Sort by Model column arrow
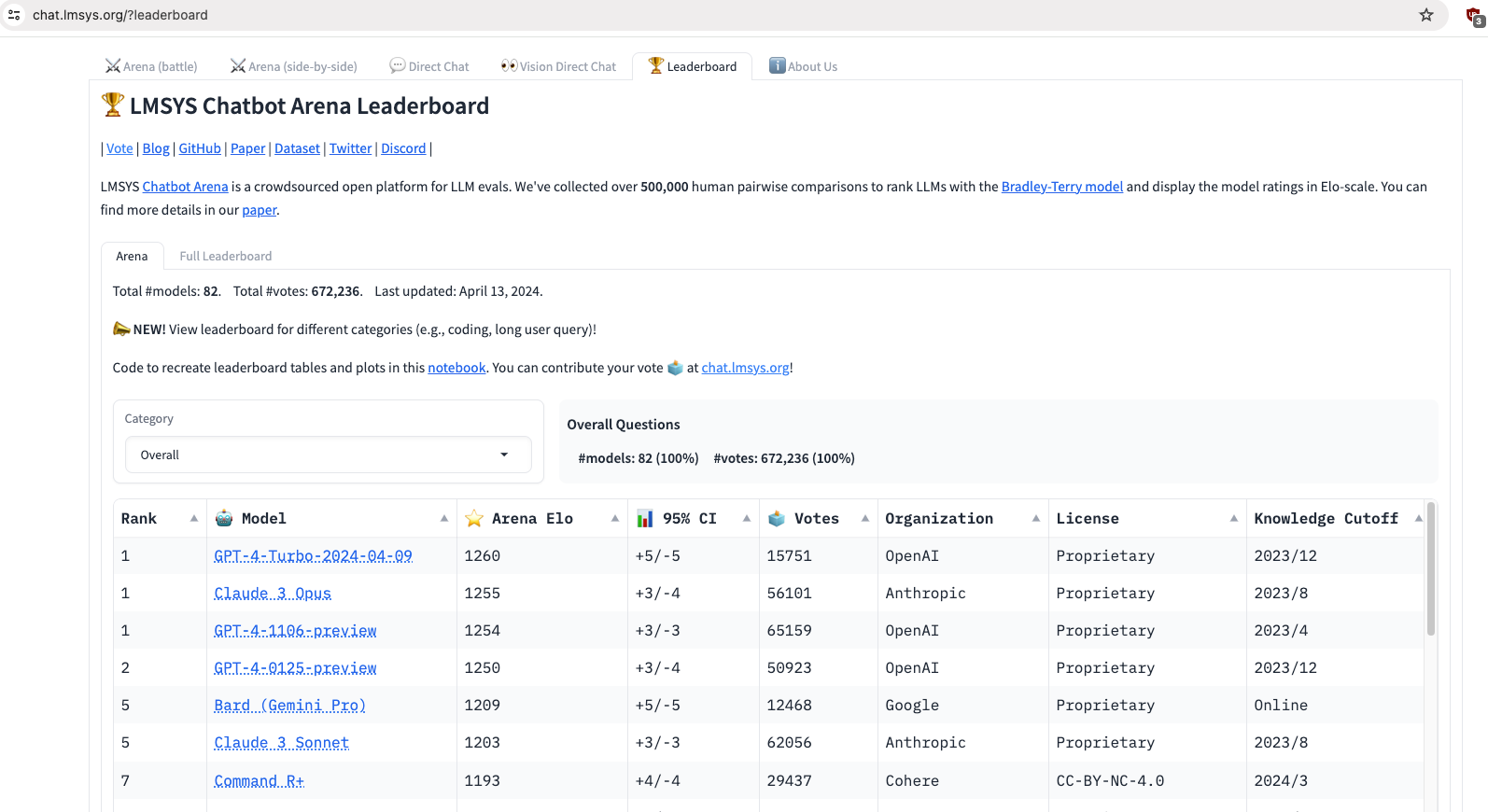 [x=444, y=519]
